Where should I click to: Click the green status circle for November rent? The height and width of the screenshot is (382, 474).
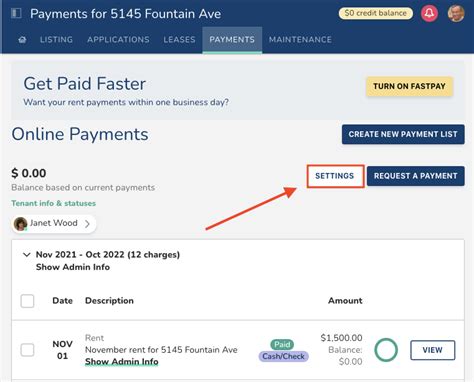[386, 350]
